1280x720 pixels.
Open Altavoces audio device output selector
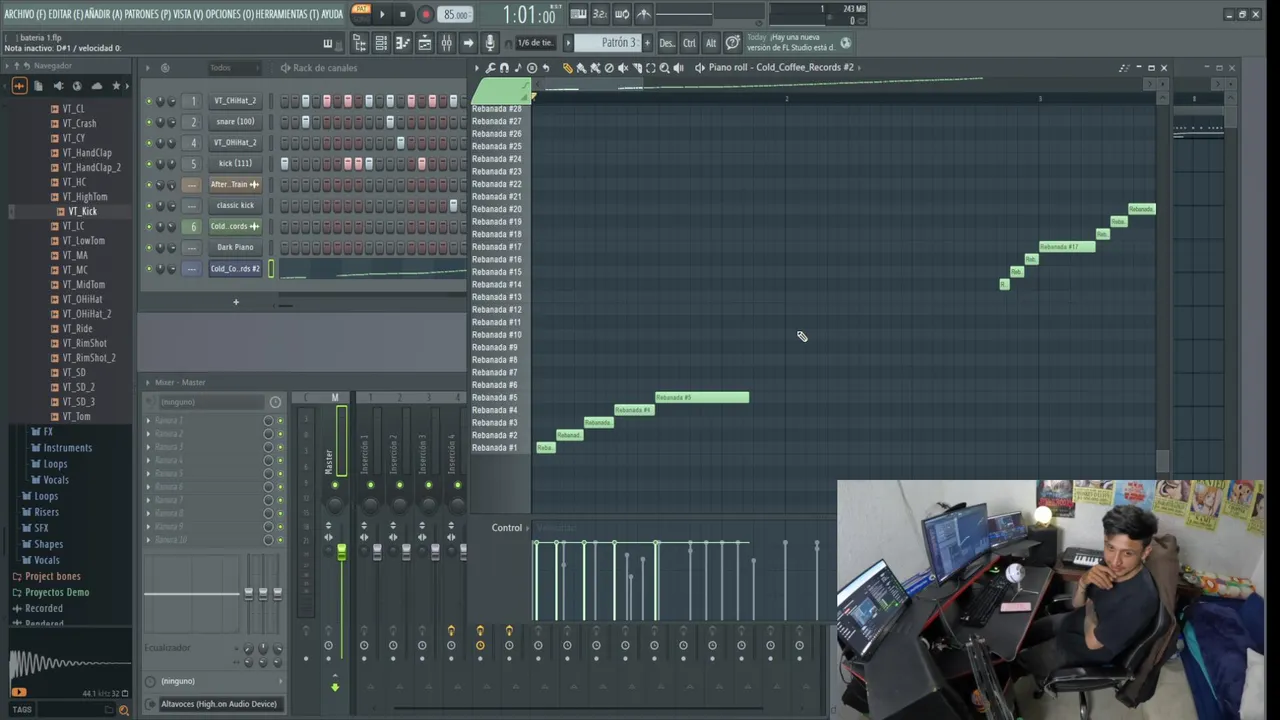coord(219,704)
